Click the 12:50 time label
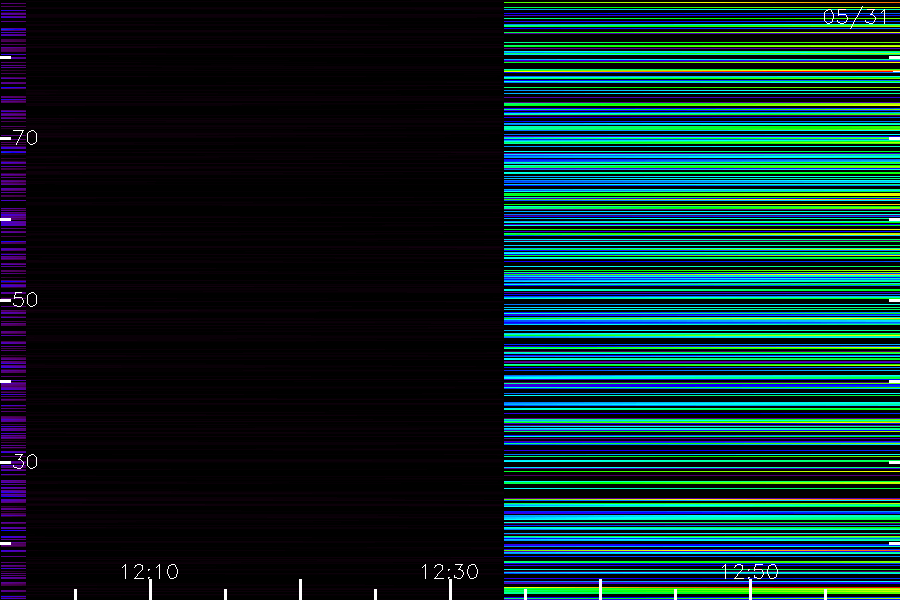 click(x=750, y=571)
